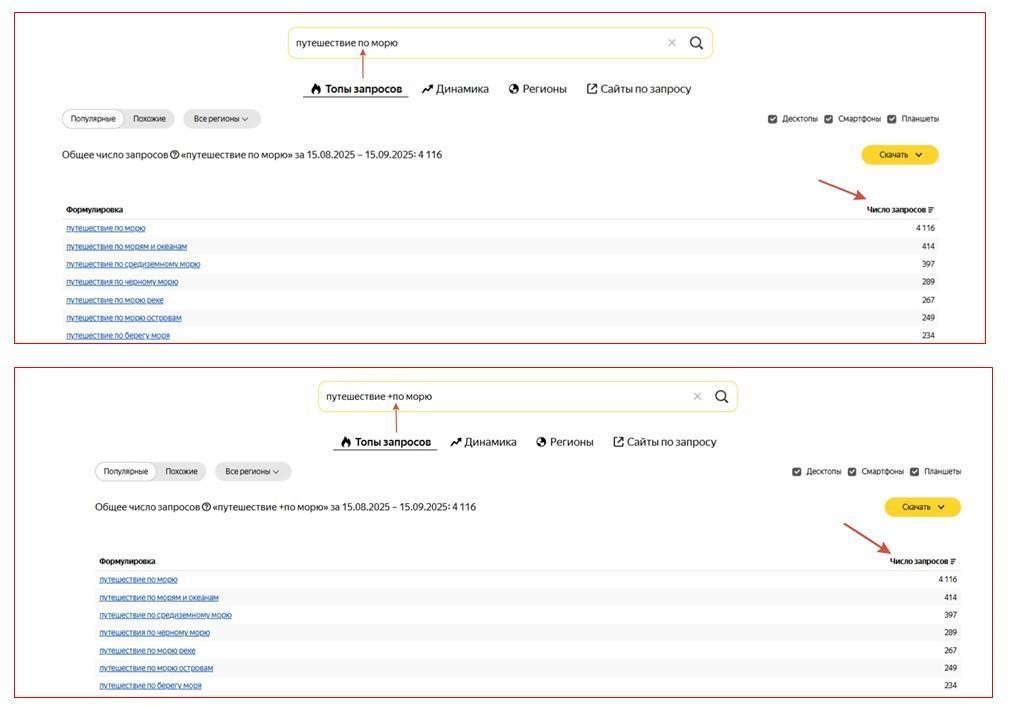Clear the «путешествие +по морю» query with X
Viewport: 1015px width, 720px height.
(x=697, y=396)
